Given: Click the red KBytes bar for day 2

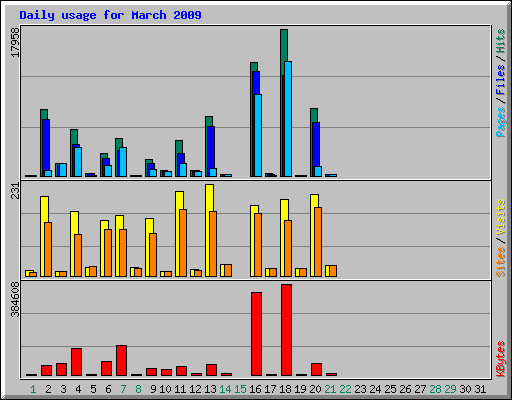Looking at the screenshot, I should [46, 371].
